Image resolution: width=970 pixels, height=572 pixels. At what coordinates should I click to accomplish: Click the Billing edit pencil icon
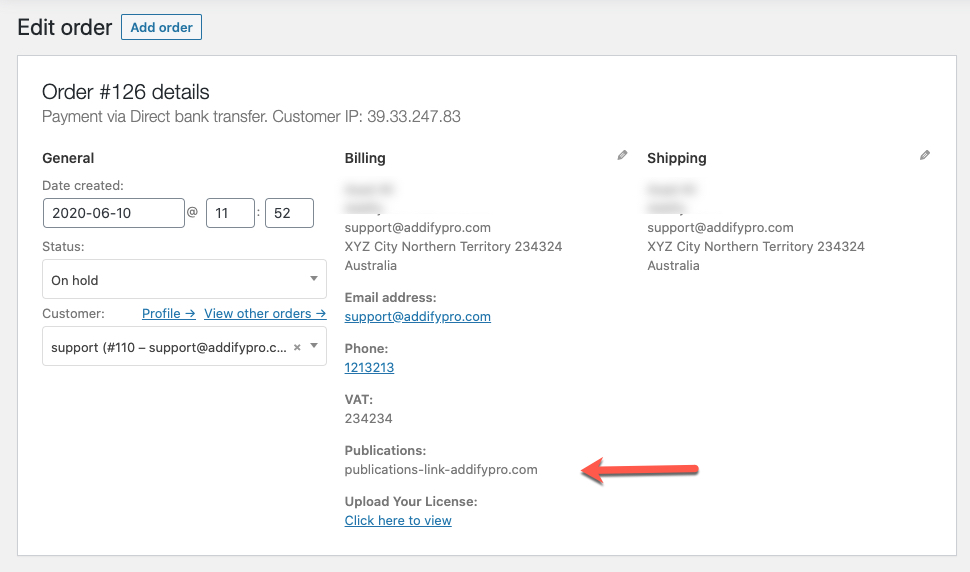coord(623,156)
